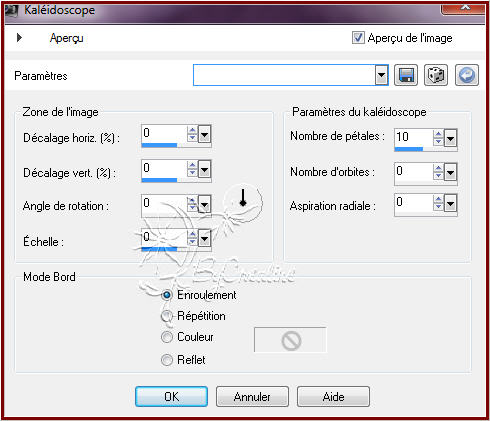This screenshot has height=421, width=490.
Task: Click the Kaléidoscope title bar icon
Action: click(x=12, y=10)
